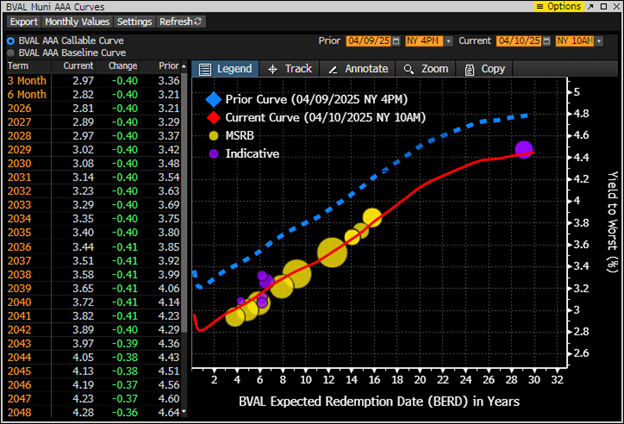Expand the Current NY 10AM time dropdown

click(599, 41)
